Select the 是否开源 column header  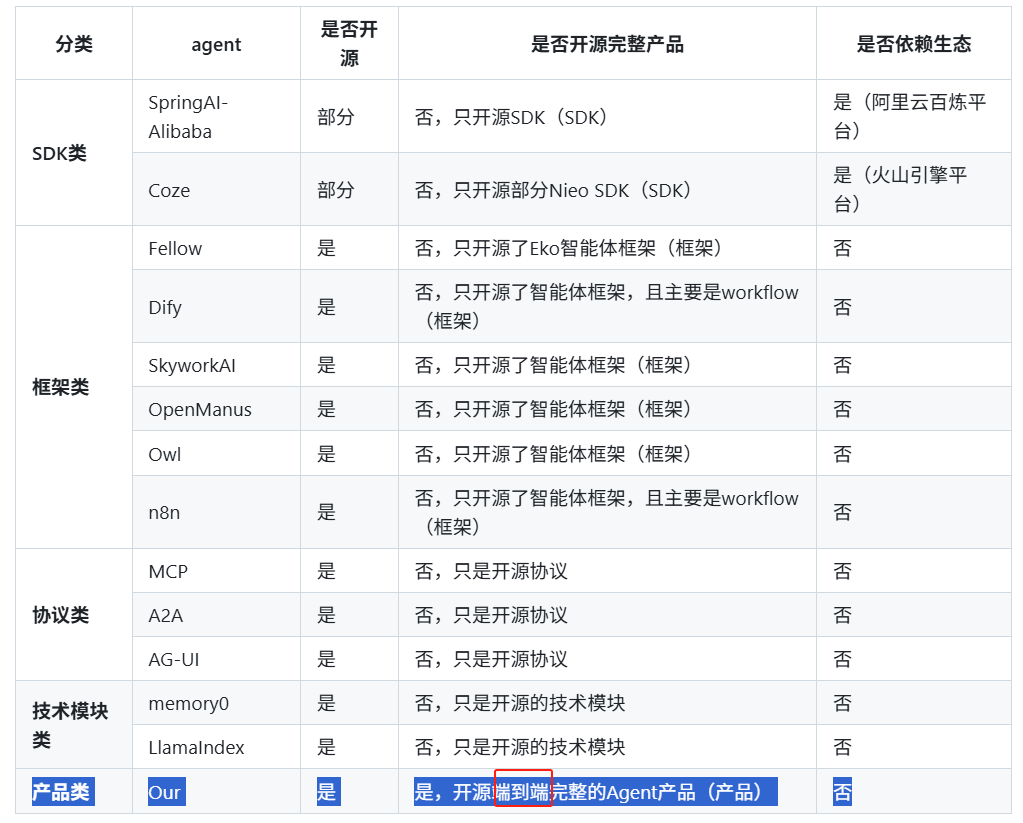coord(349,43)
